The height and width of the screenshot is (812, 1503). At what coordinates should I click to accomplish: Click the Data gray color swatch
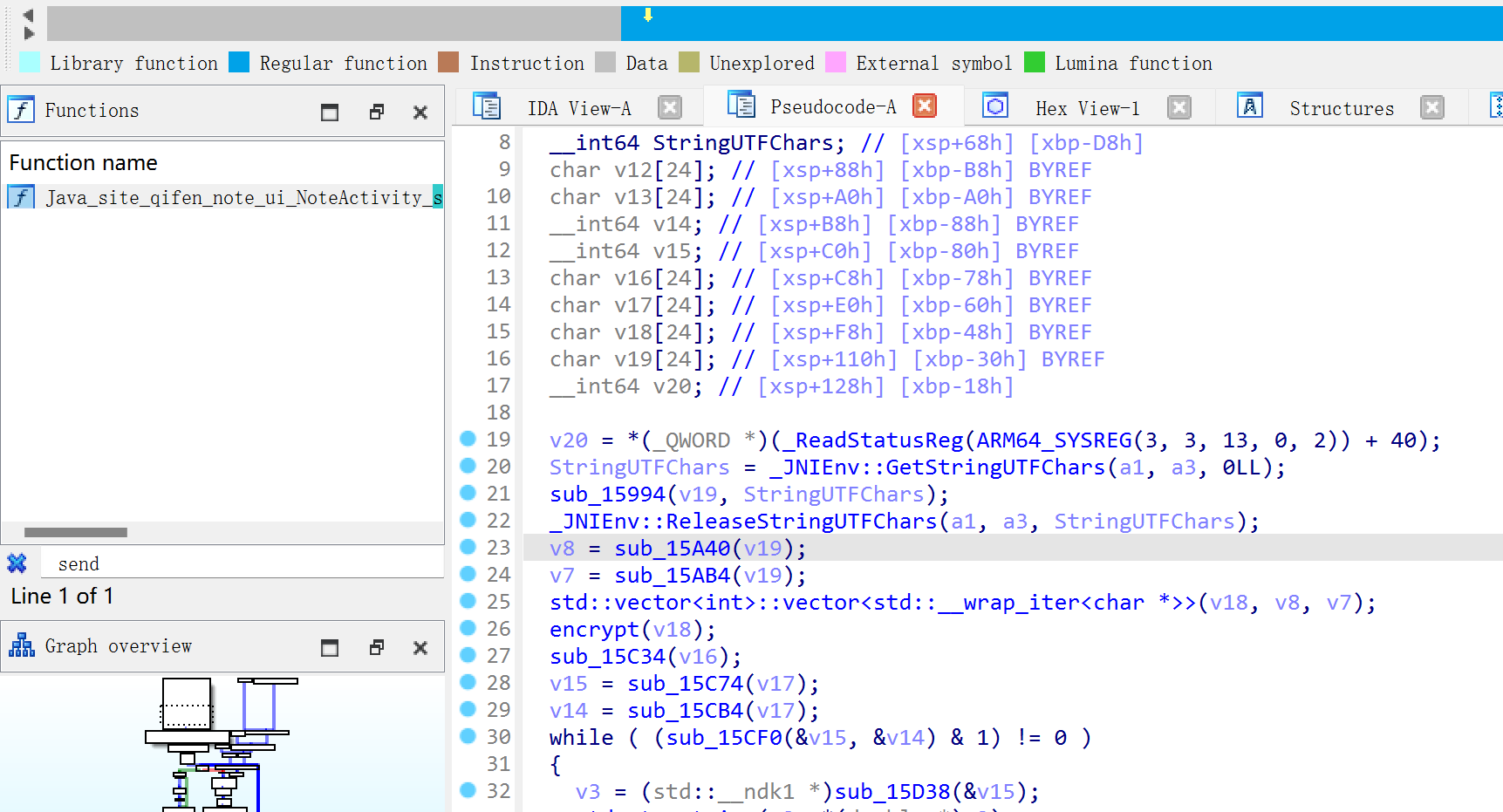(x=605, y=62)
